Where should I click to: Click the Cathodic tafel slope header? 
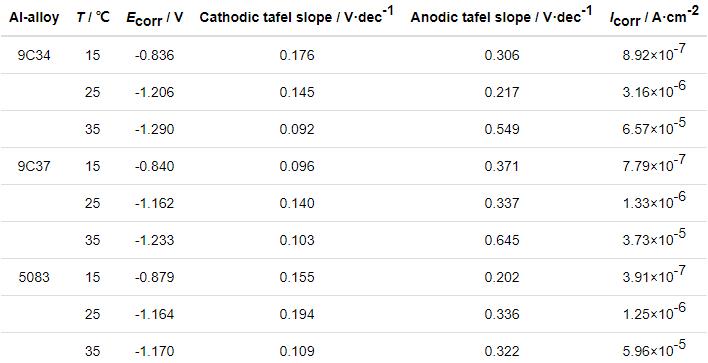tap(297, 17)
